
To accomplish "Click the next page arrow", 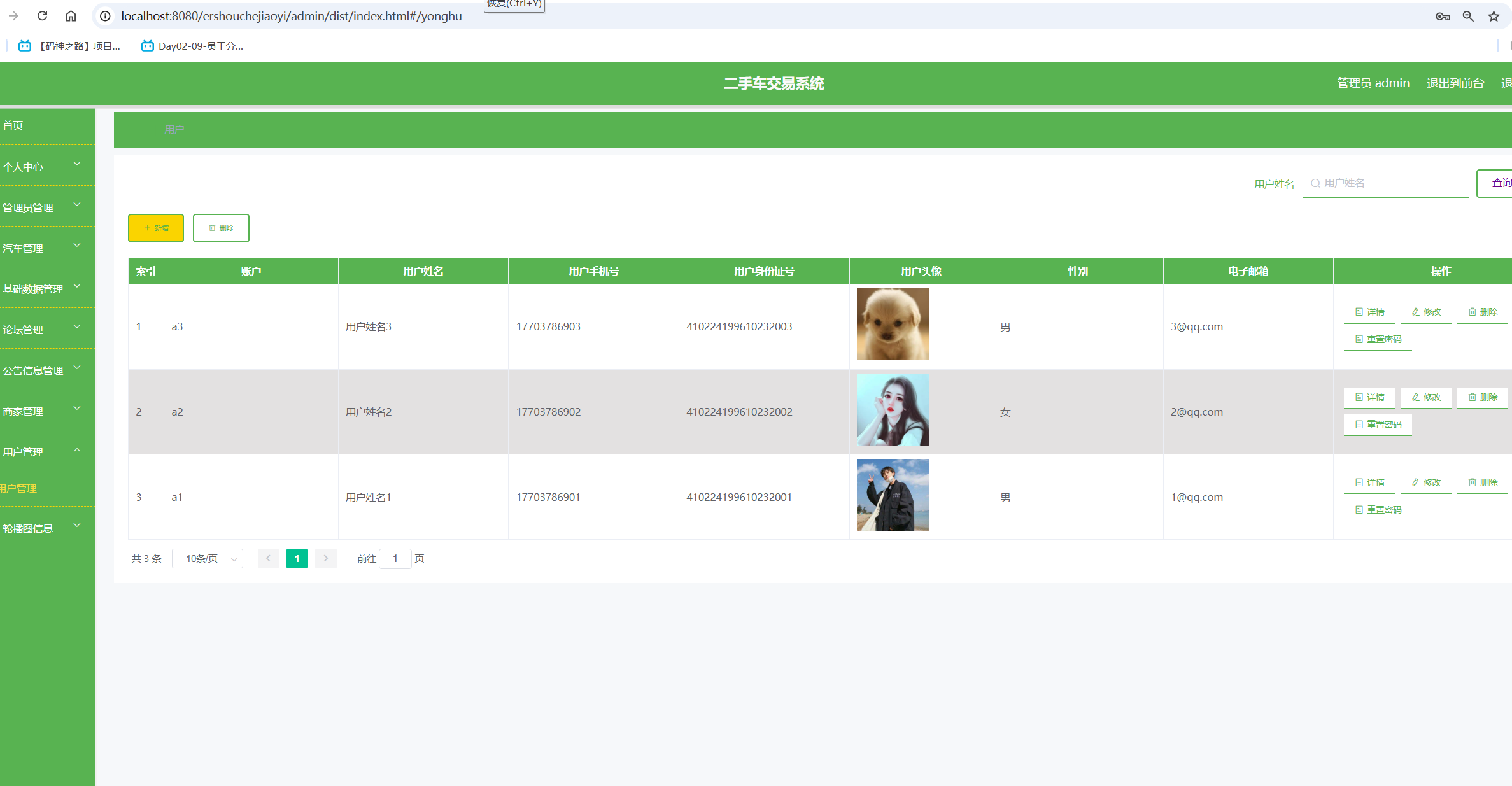I will [325, 559].
